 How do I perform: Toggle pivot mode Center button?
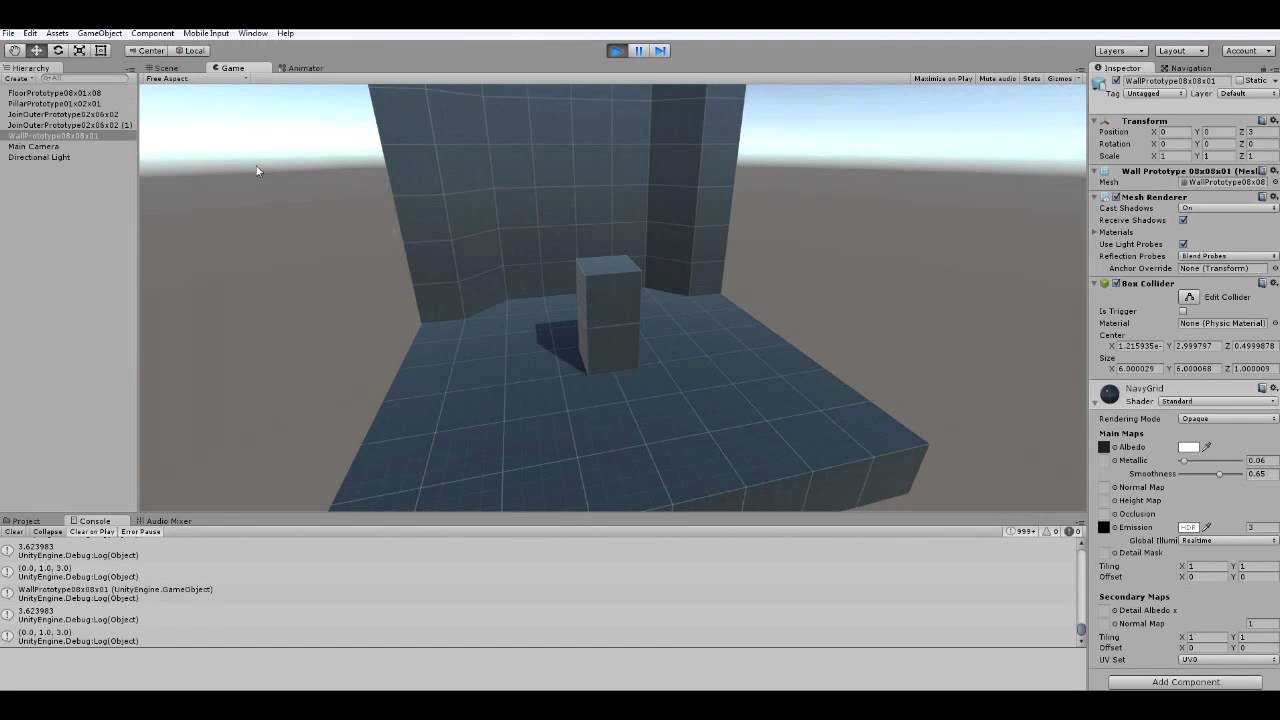point(146,50)
